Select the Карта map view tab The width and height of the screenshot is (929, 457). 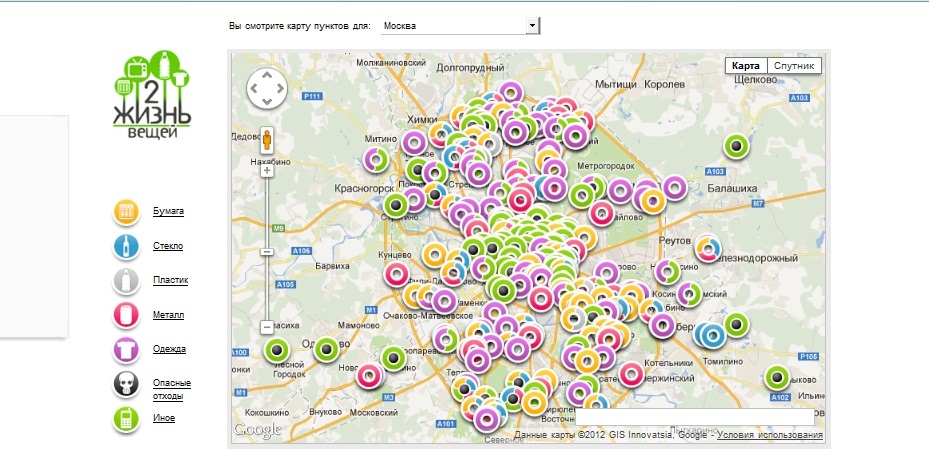click(746, 66)
